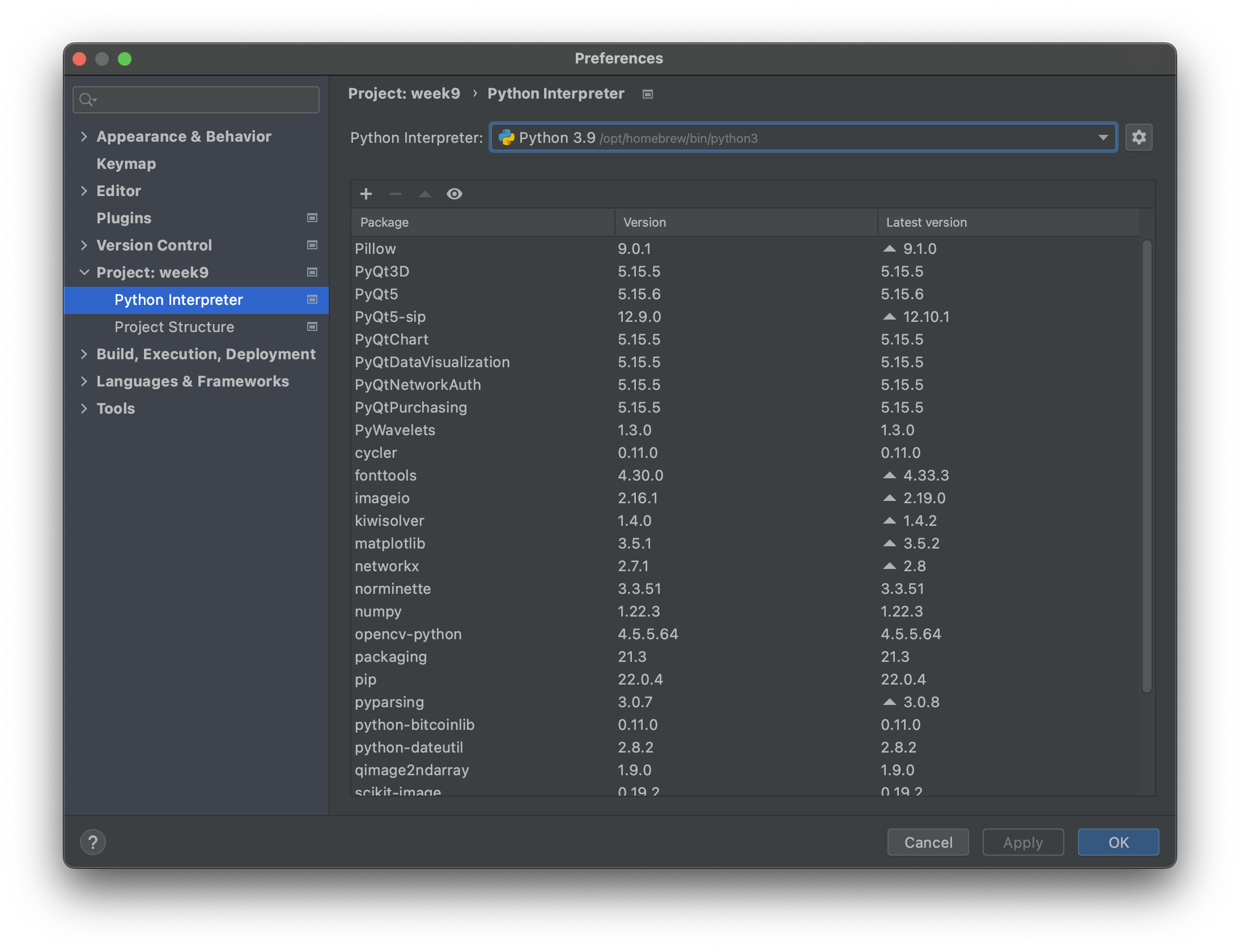
Task: Click the settings search input field
Action: (x=196, y=100)
